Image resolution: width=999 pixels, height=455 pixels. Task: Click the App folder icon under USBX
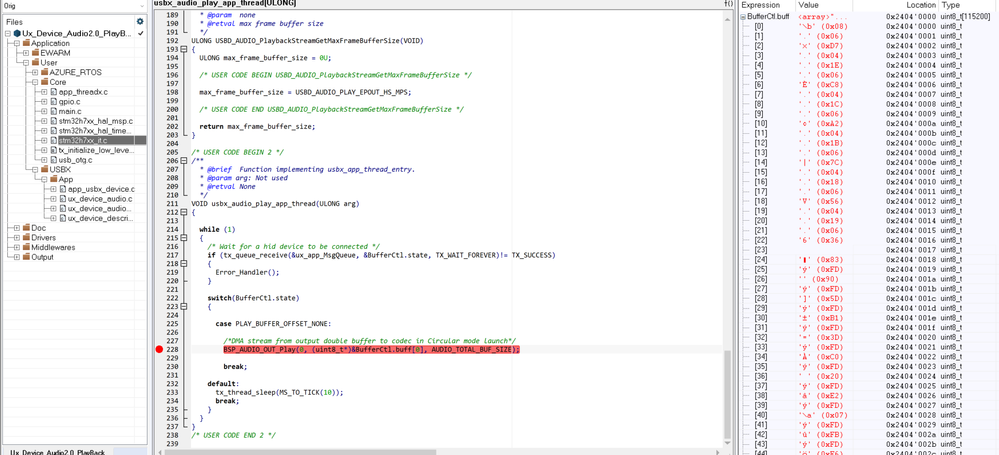(54, 179)
